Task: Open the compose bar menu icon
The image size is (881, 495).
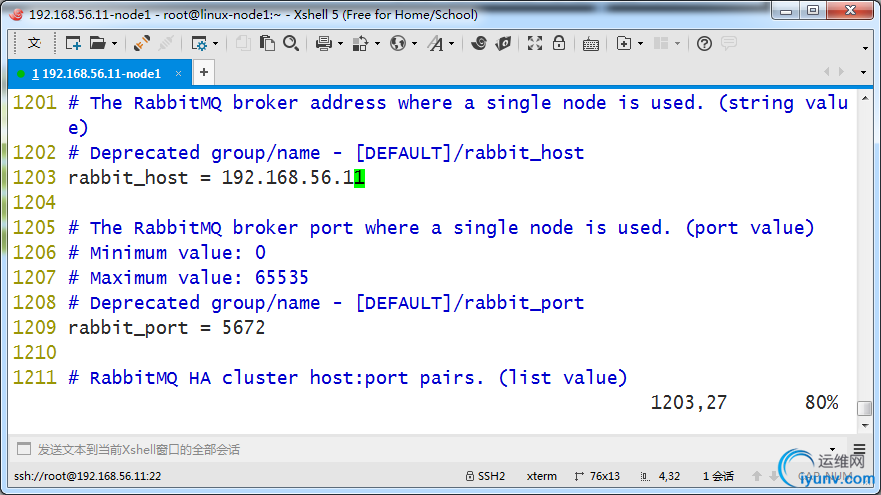Action: pos(860,448)
